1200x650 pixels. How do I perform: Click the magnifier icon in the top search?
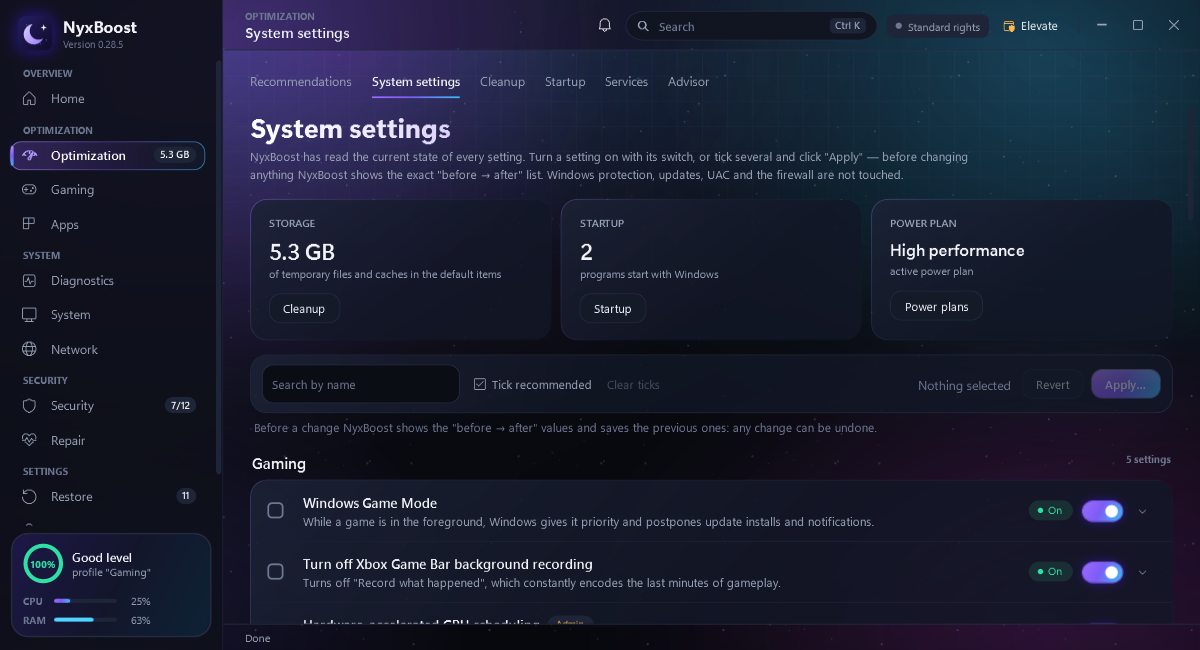pos(643,27)
